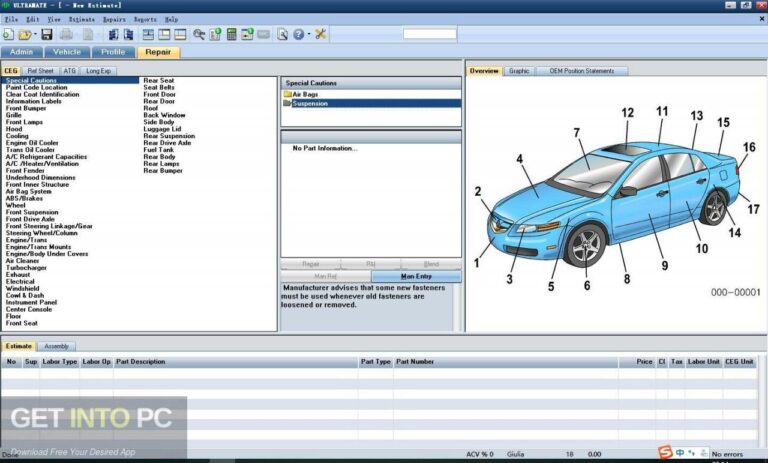Switch to the Graphic tab
Screen dimensions: 768x463
[x=519, y=71]
